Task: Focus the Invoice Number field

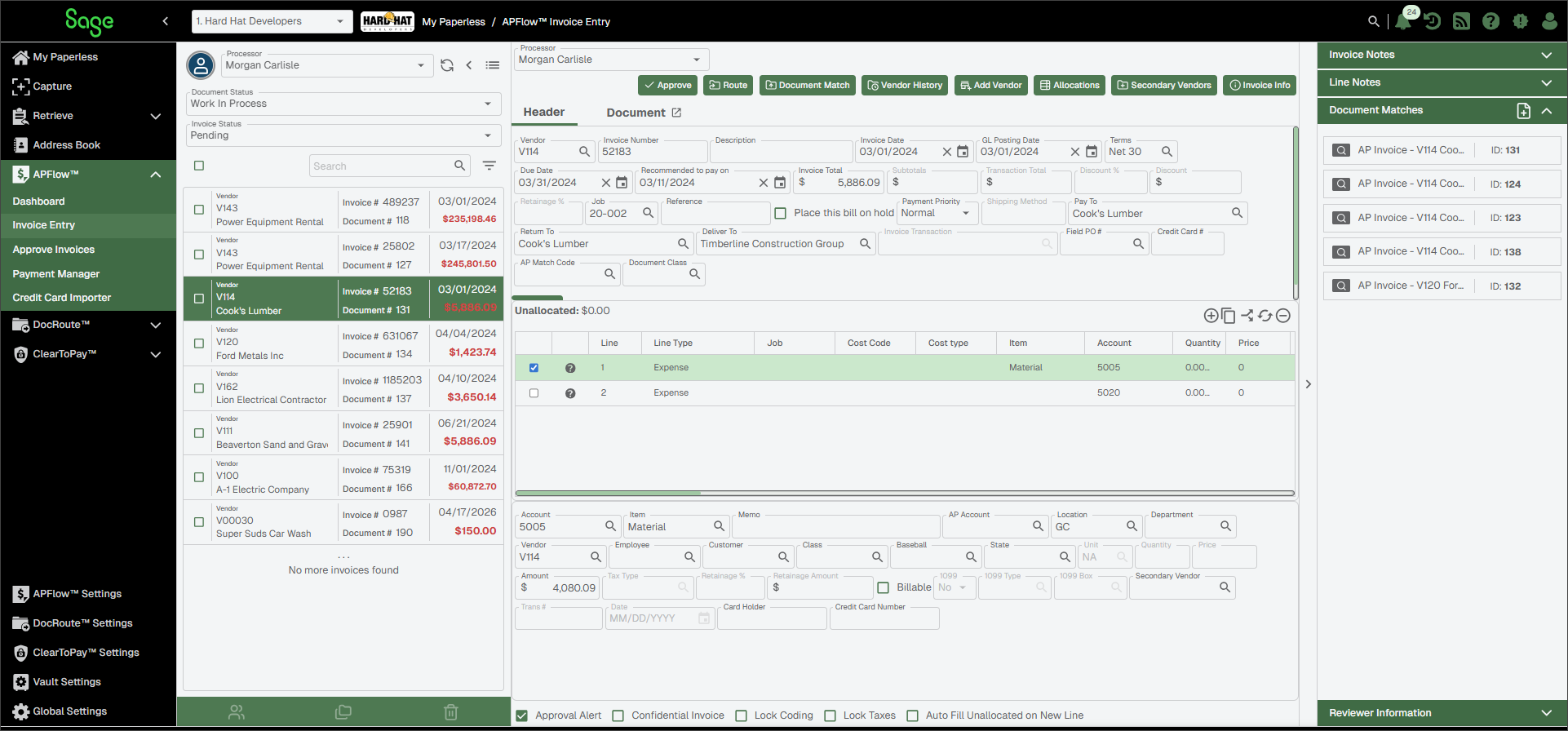Action: (x=653, y=152)
